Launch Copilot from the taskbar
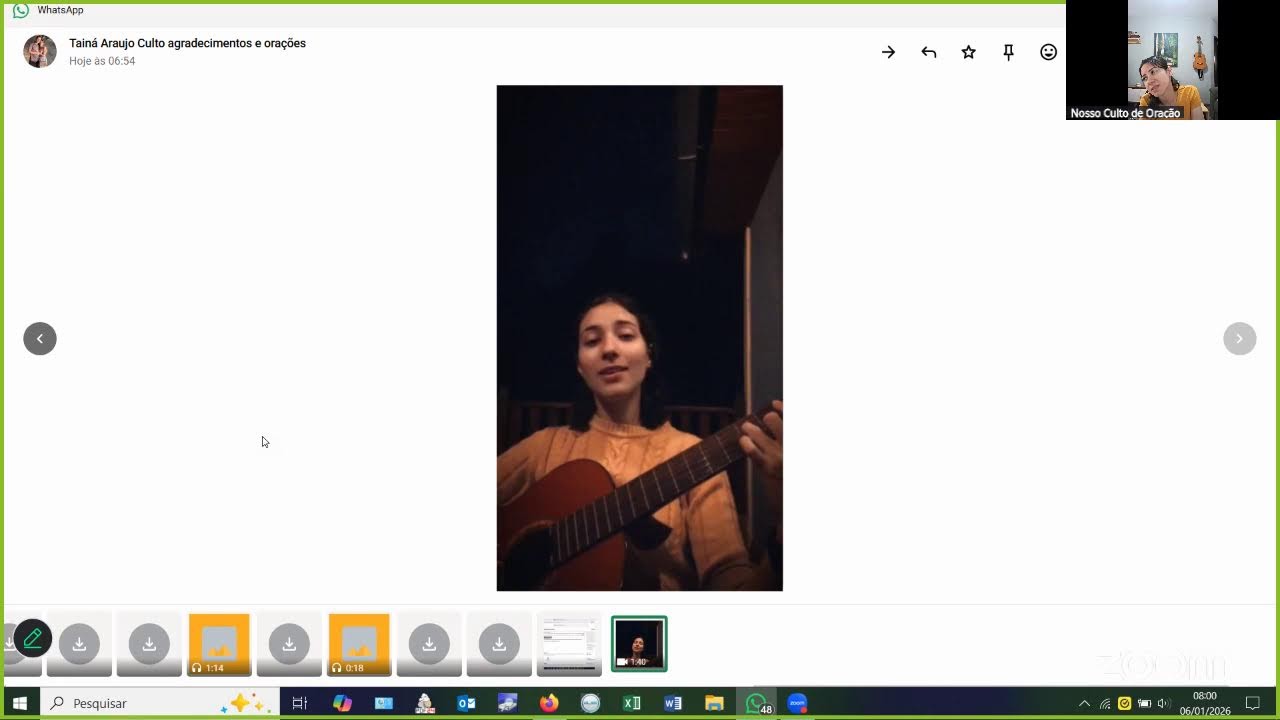This screenshot has width=1280, height=720. point(342,703)
